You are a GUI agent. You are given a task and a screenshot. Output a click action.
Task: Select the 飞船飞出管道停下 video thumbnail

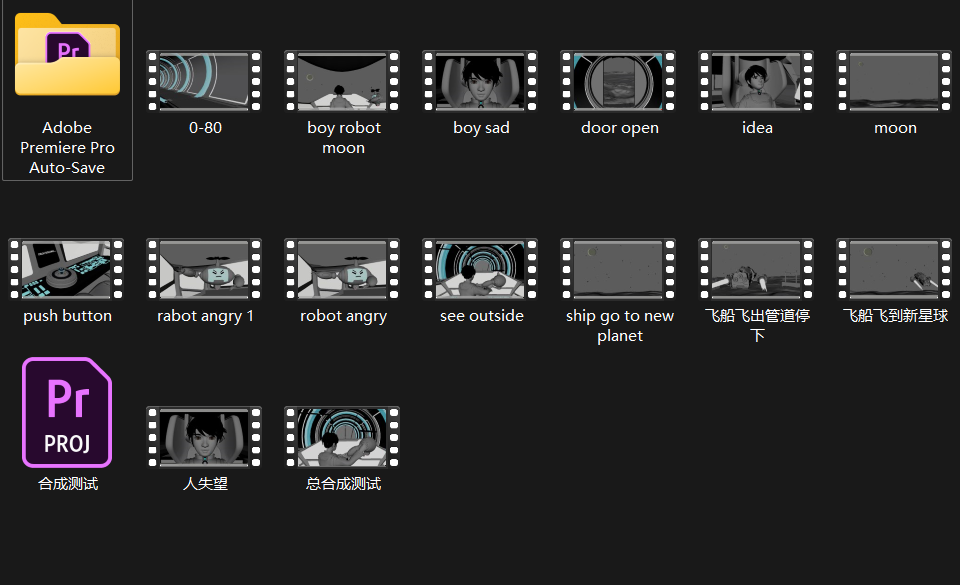tap(757, 269)
